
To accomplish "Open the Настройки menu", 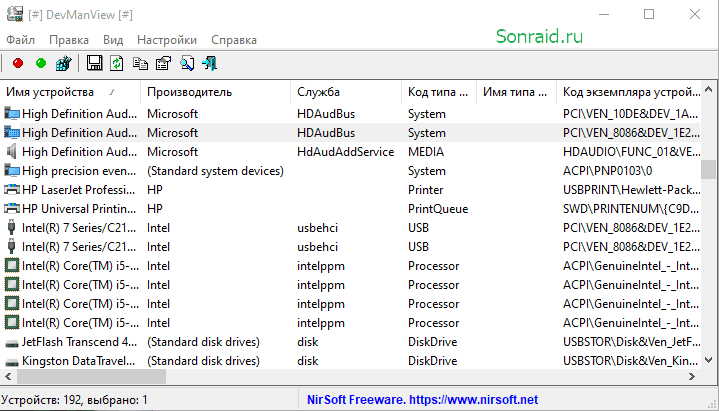I will coord(167,40).
